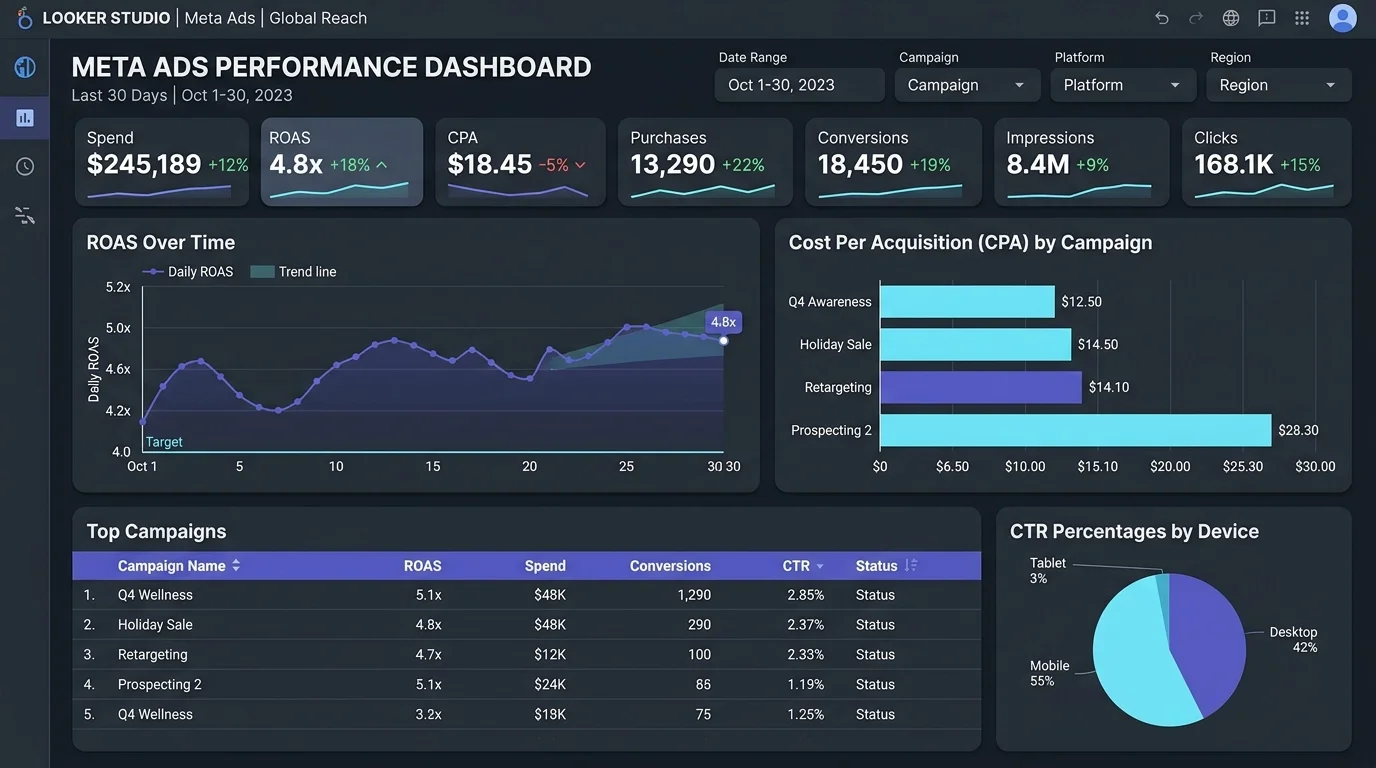Click the Top Campaigns table title
The width and height of the screenshot is (1376, 768).
(157, 531)
